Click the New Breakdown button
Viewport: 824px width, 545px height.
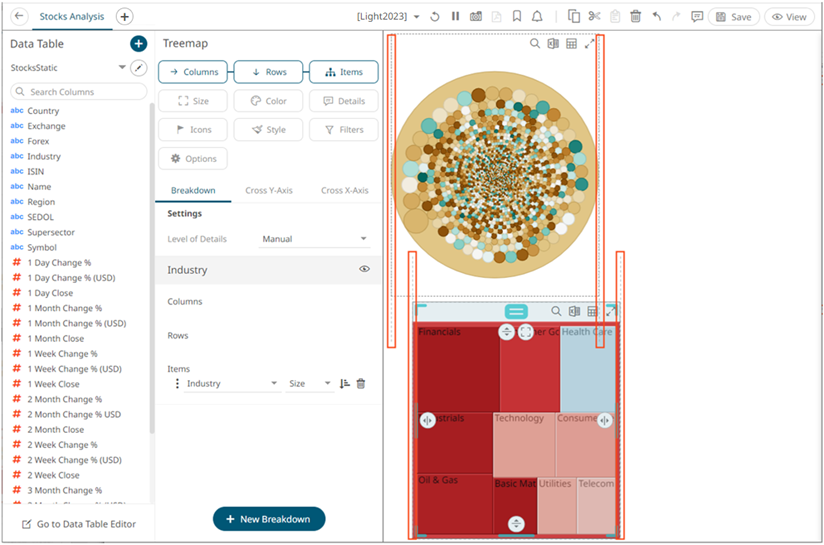click(x=269, y=519)
